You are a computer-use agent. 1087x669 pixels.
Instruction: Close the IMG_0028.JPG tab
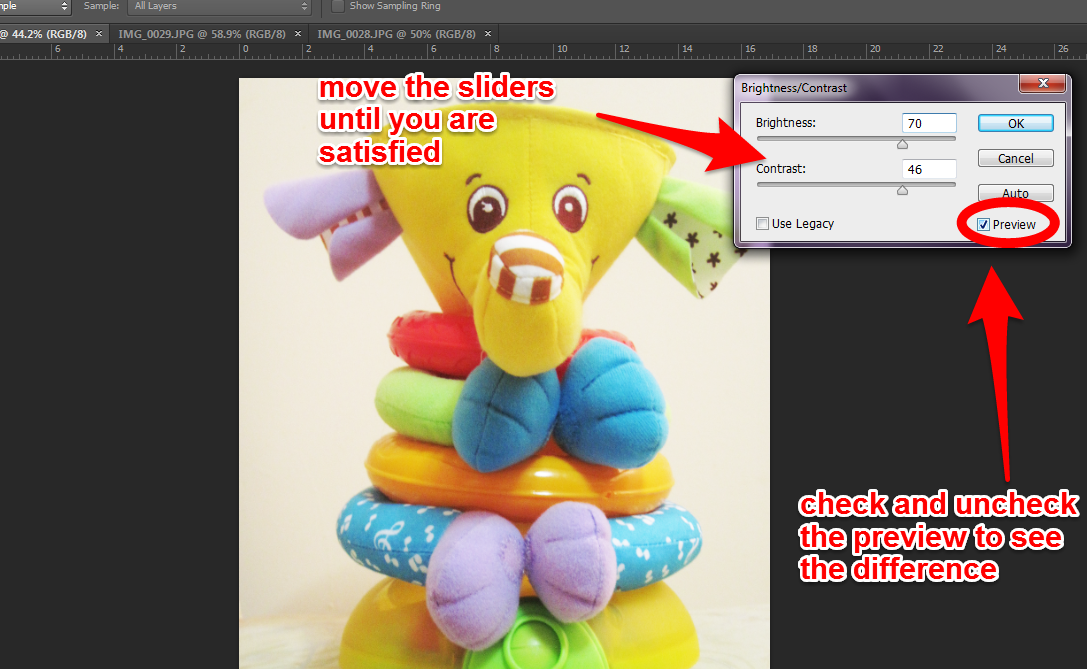click(488, 33)
